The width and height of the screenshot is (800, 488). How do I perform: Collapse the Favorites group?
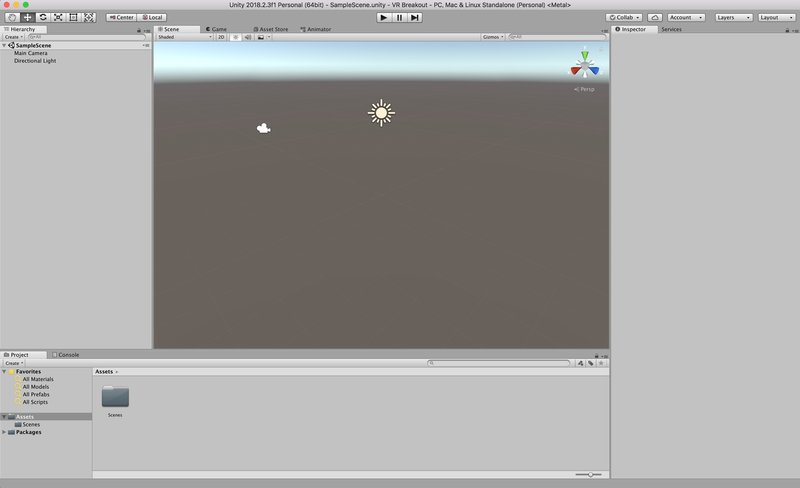pyautogui.click(x=4, y=372)
